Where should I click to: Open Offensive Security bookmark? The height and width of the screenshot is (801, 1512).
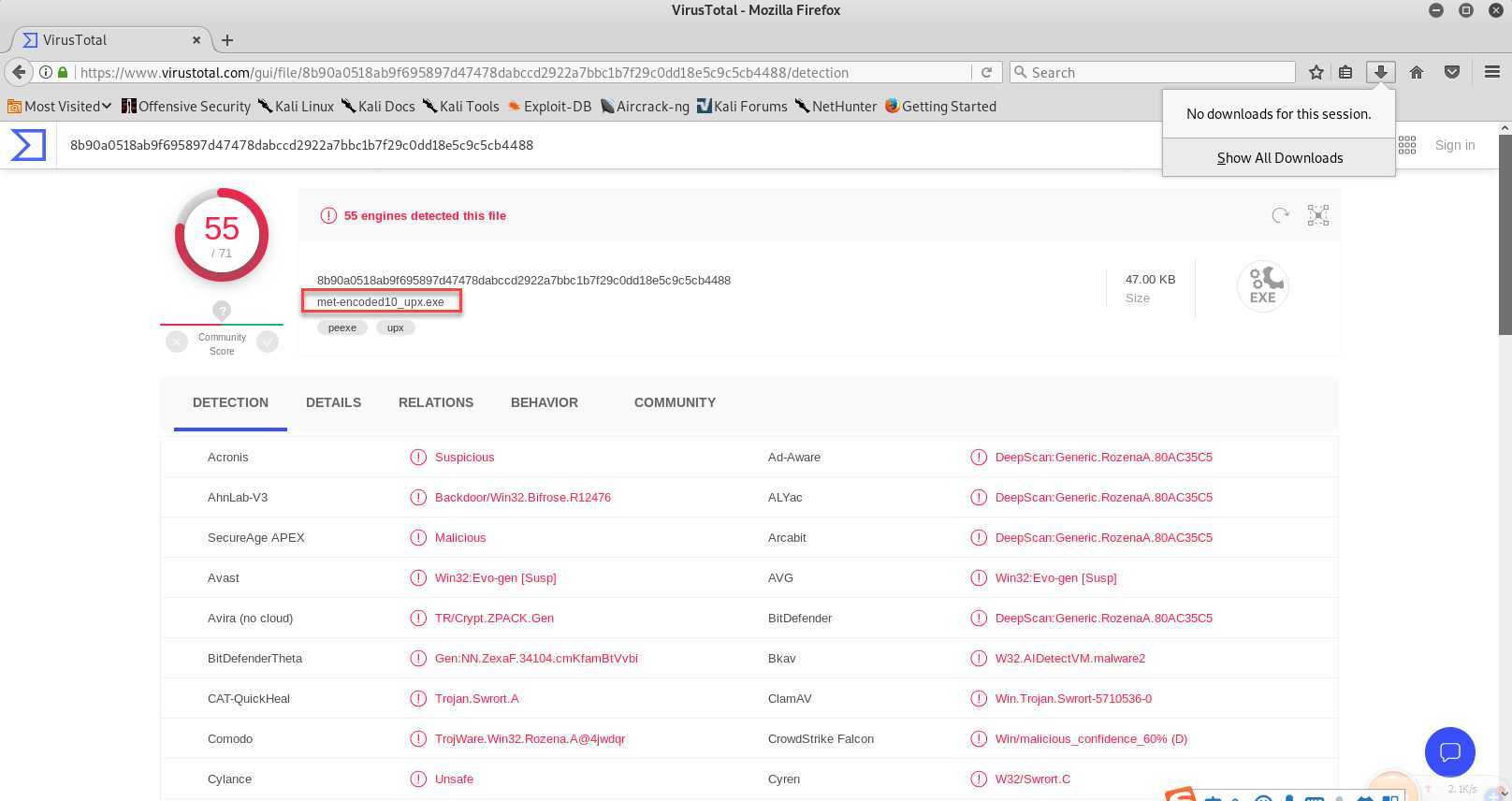[x=186, y=106]
